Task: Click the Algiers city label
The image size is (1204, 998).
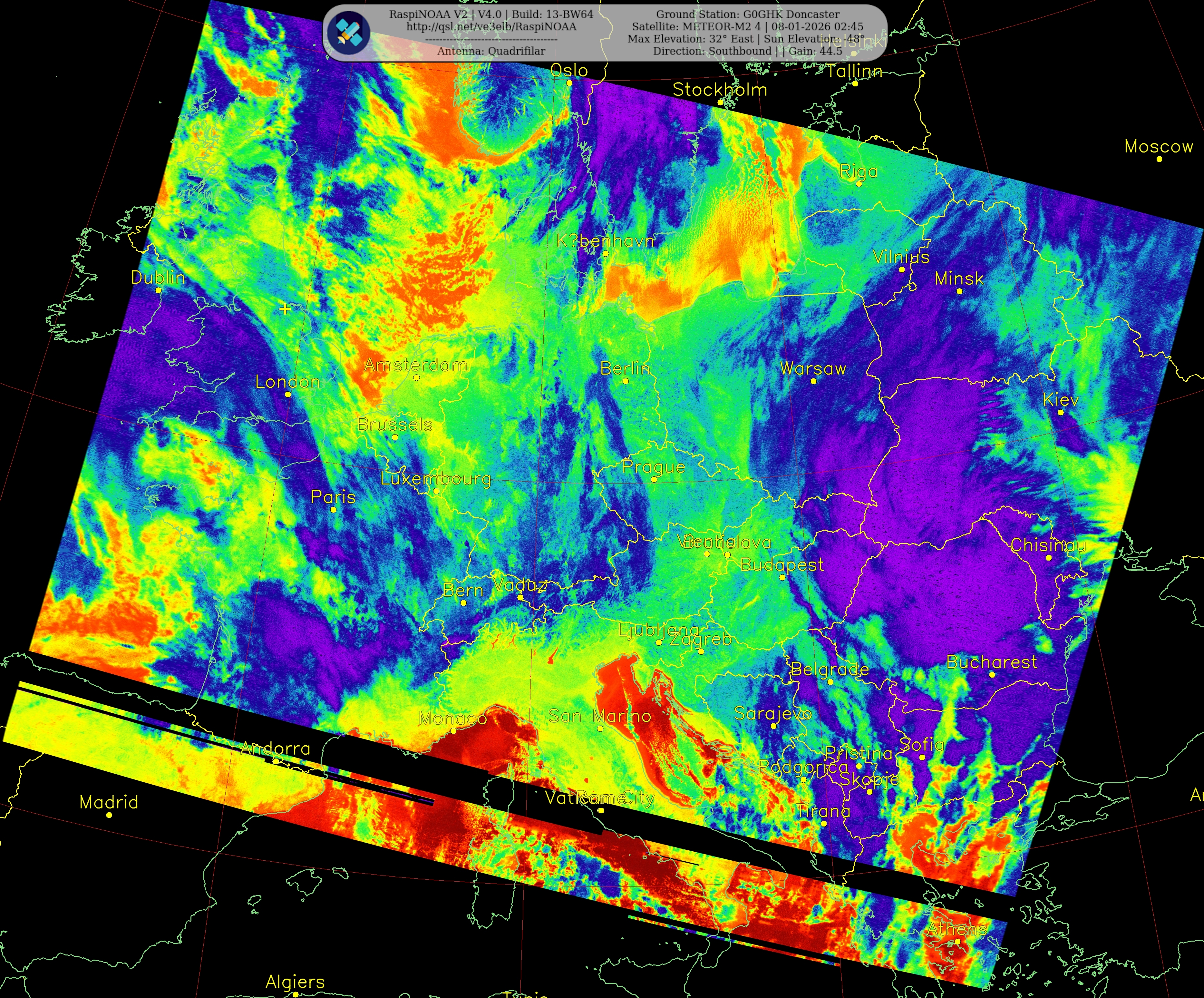Action: (x=295, y=982)
